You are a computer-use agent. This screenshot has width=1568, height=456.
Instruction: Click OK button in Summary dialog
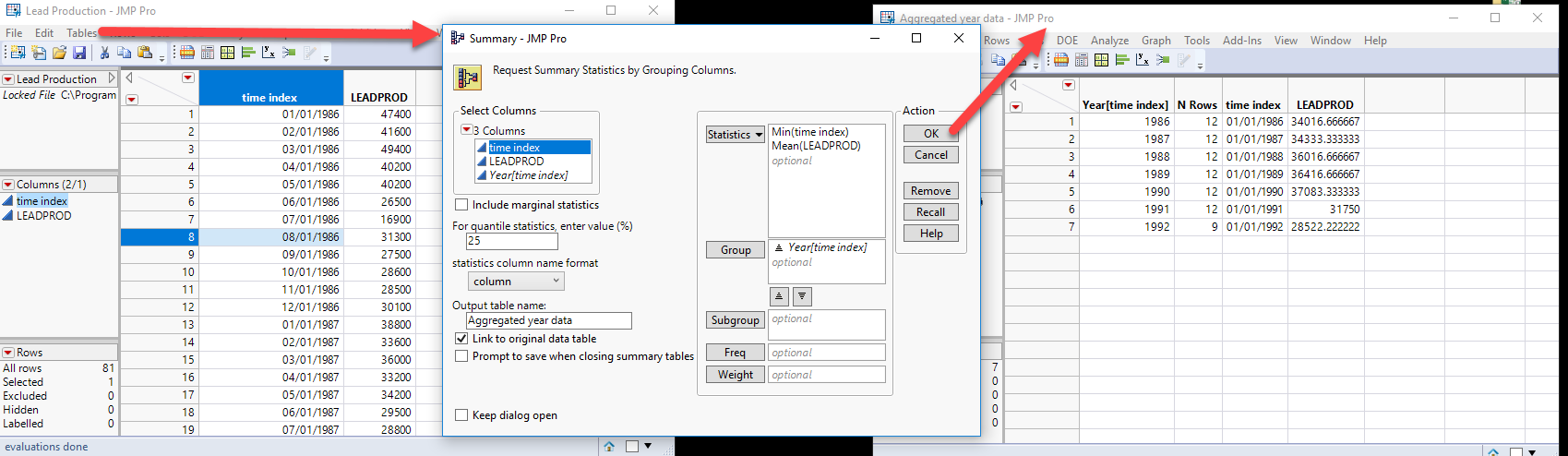pos(931,134)
